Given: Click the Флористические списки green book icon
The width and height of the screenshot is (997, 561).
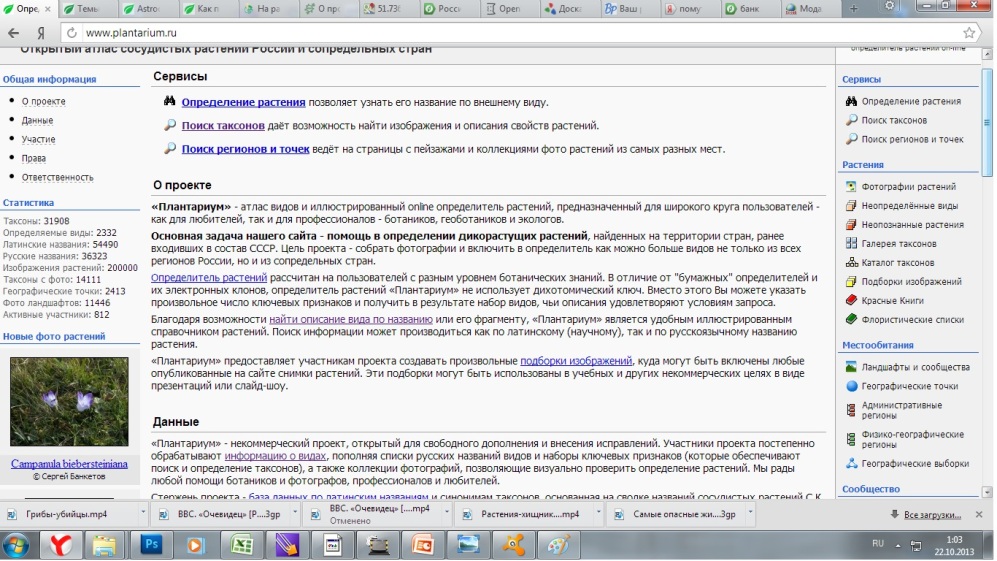Looking at the screenshot, I should click(x=851, y=319).
